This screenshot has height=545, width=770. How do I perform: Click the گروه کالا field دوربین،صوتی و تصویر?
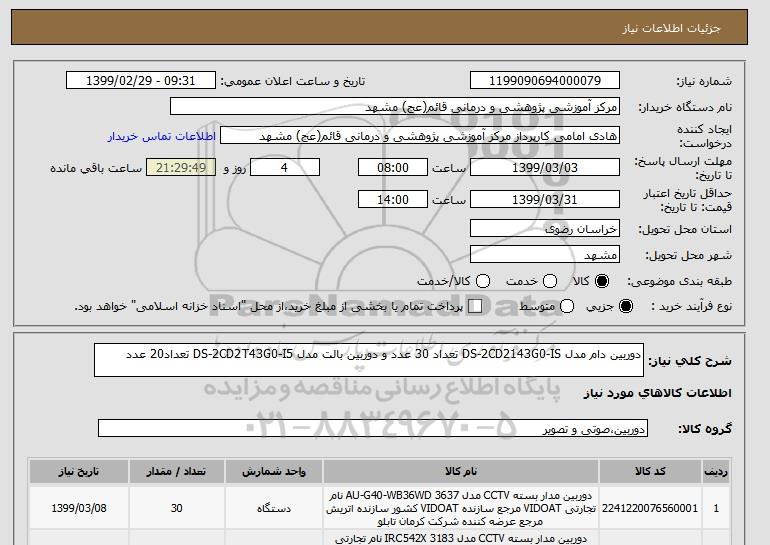373,428
